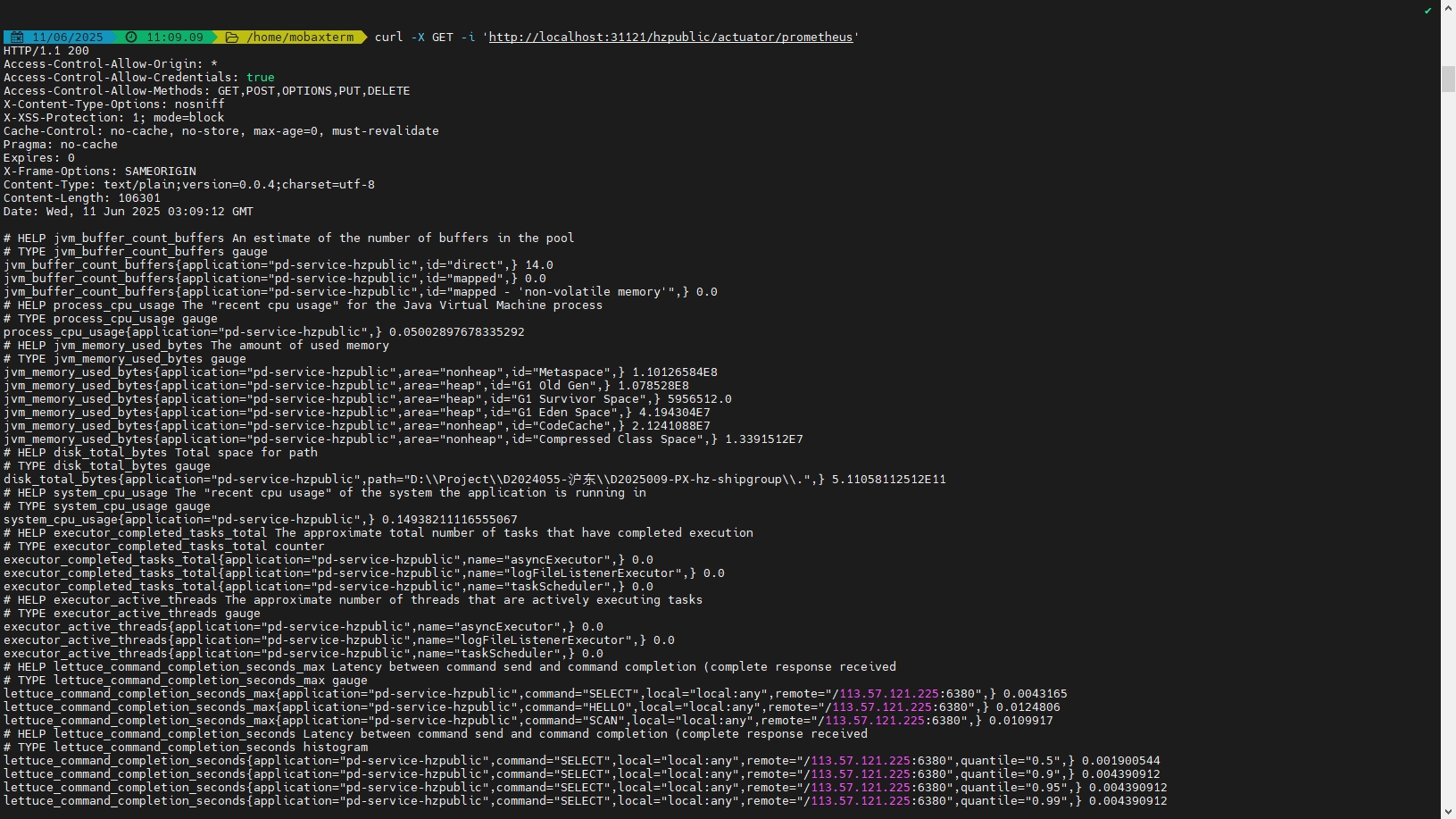Screen dimensions: 1456x819
Task: Click the folder icon before /home/mobaxterm
Action: (232, 38)
